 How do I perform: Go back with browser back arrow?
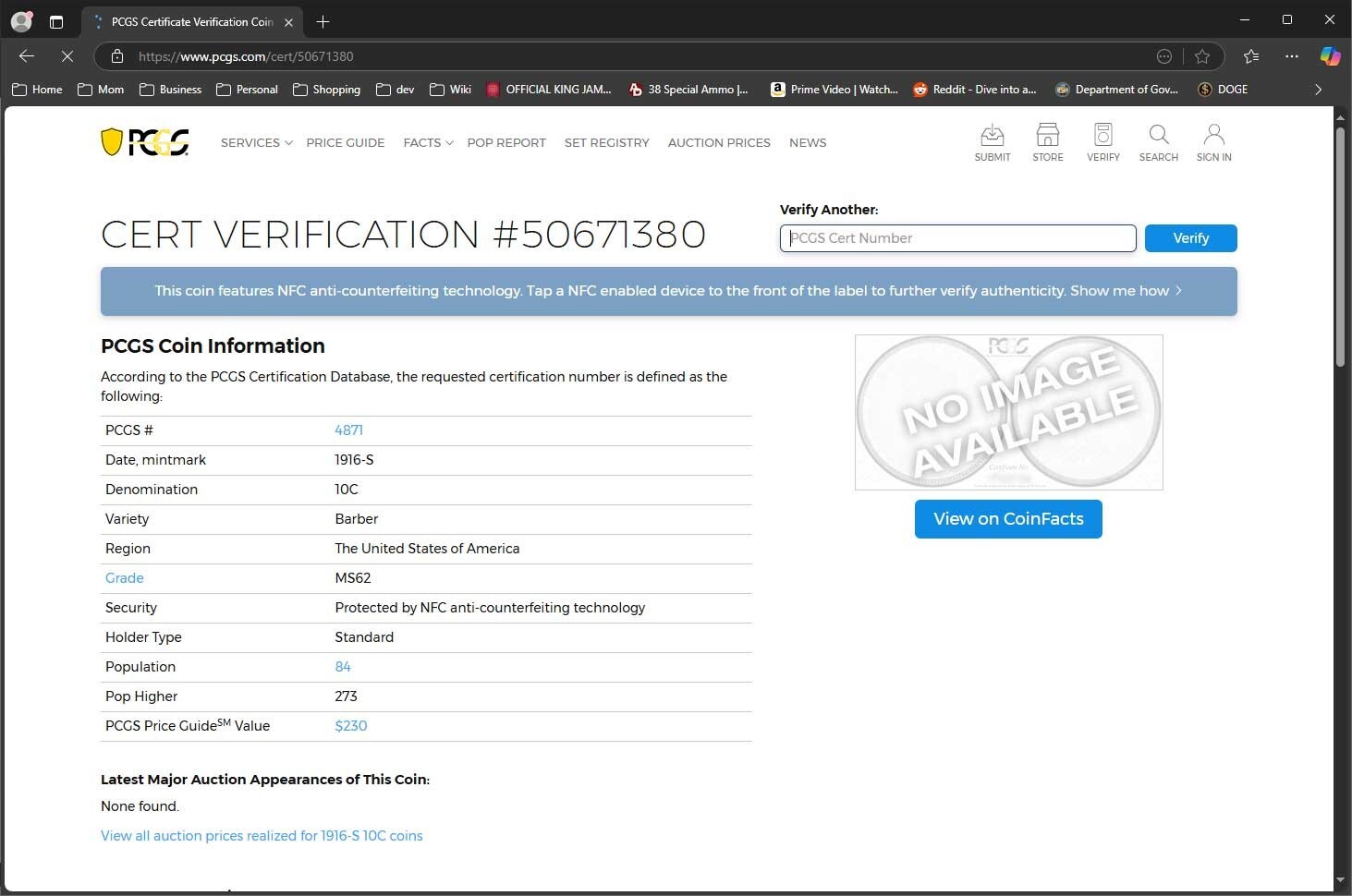[x=27, y=56]
